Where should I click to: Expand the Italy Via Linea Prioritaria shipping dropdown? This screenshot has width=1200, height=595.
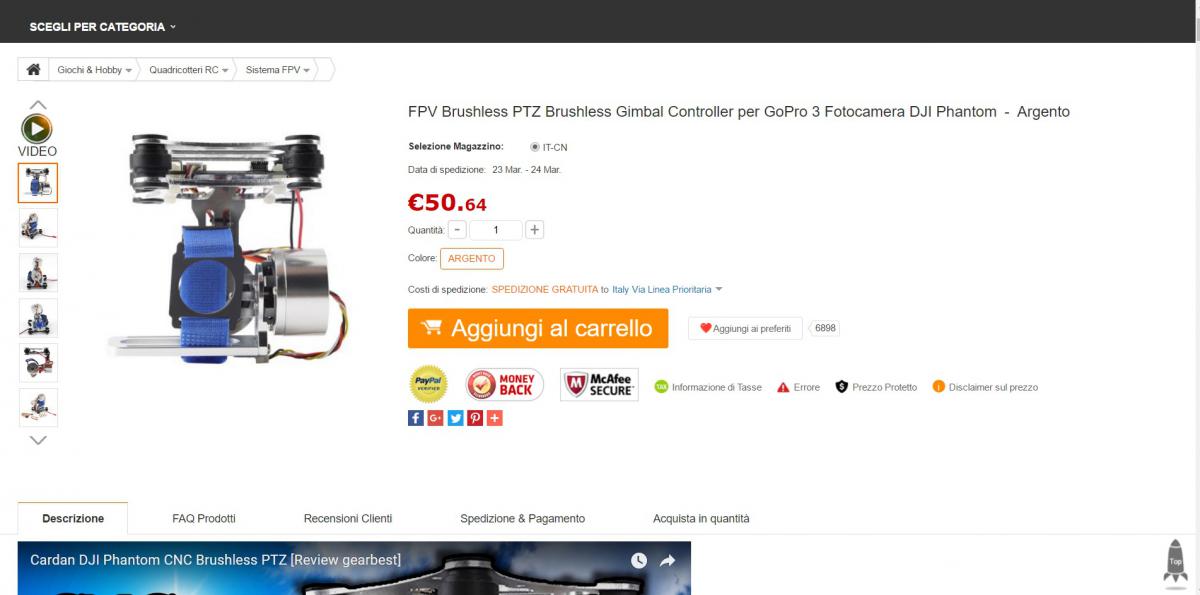(x=667, y=290)
